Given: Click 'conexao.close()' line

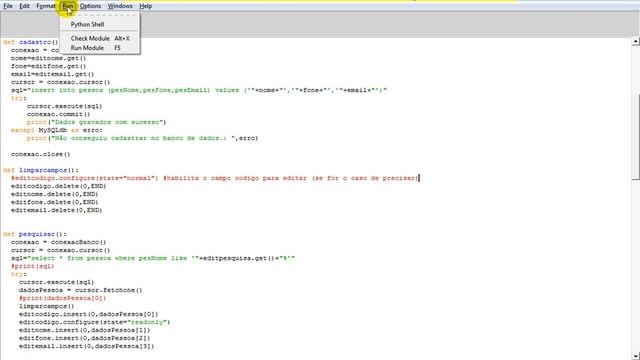Looking at the screenshot, I should 40,154.
